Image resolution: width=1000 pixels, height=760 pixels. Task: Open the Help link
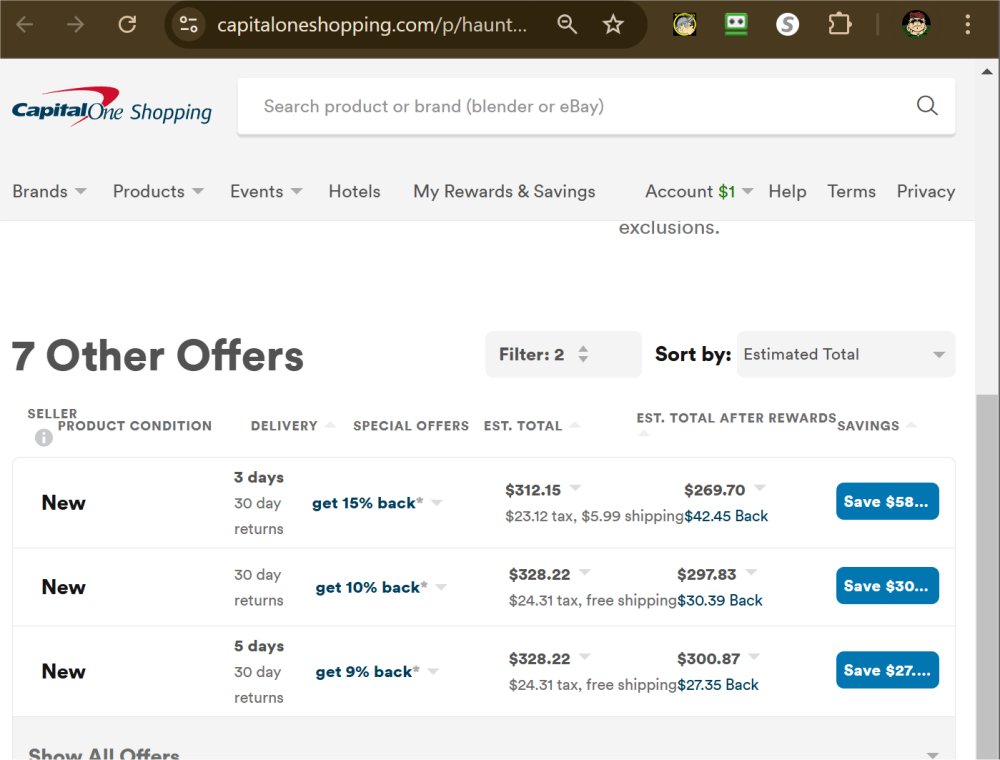[x=787, y=191]
